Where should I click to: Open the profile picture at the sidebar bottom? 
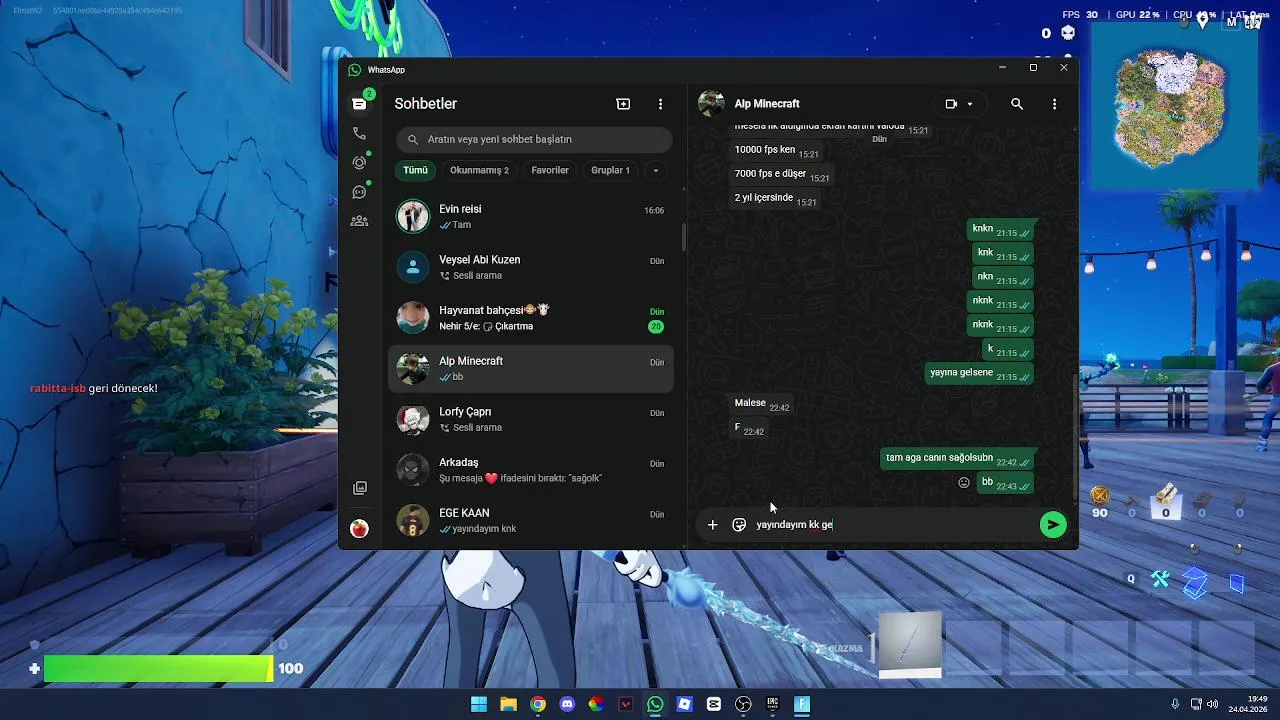(360, 528)
